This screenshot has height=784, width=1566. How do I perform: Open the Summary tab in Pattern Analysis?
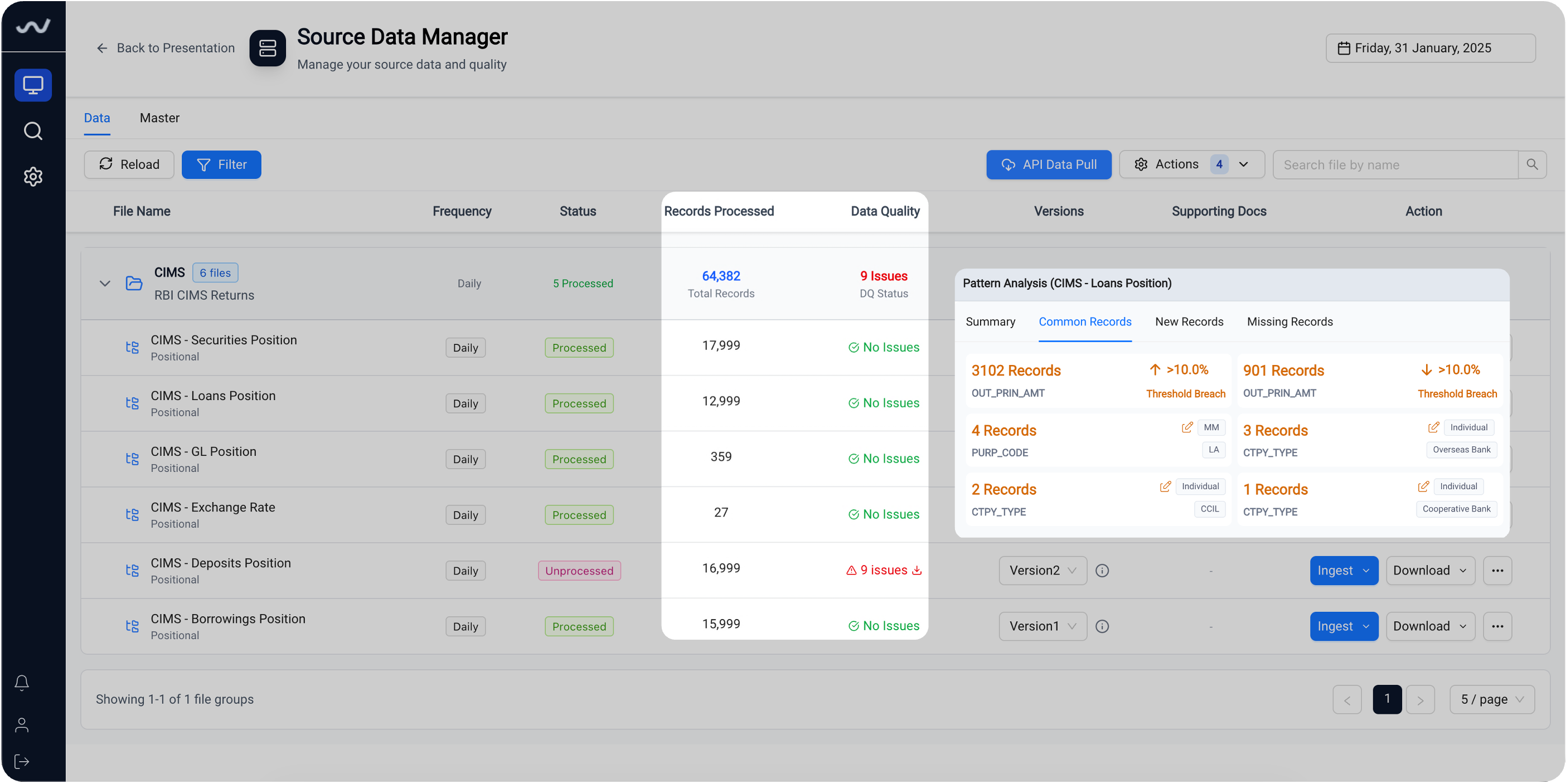coord(990,322)
